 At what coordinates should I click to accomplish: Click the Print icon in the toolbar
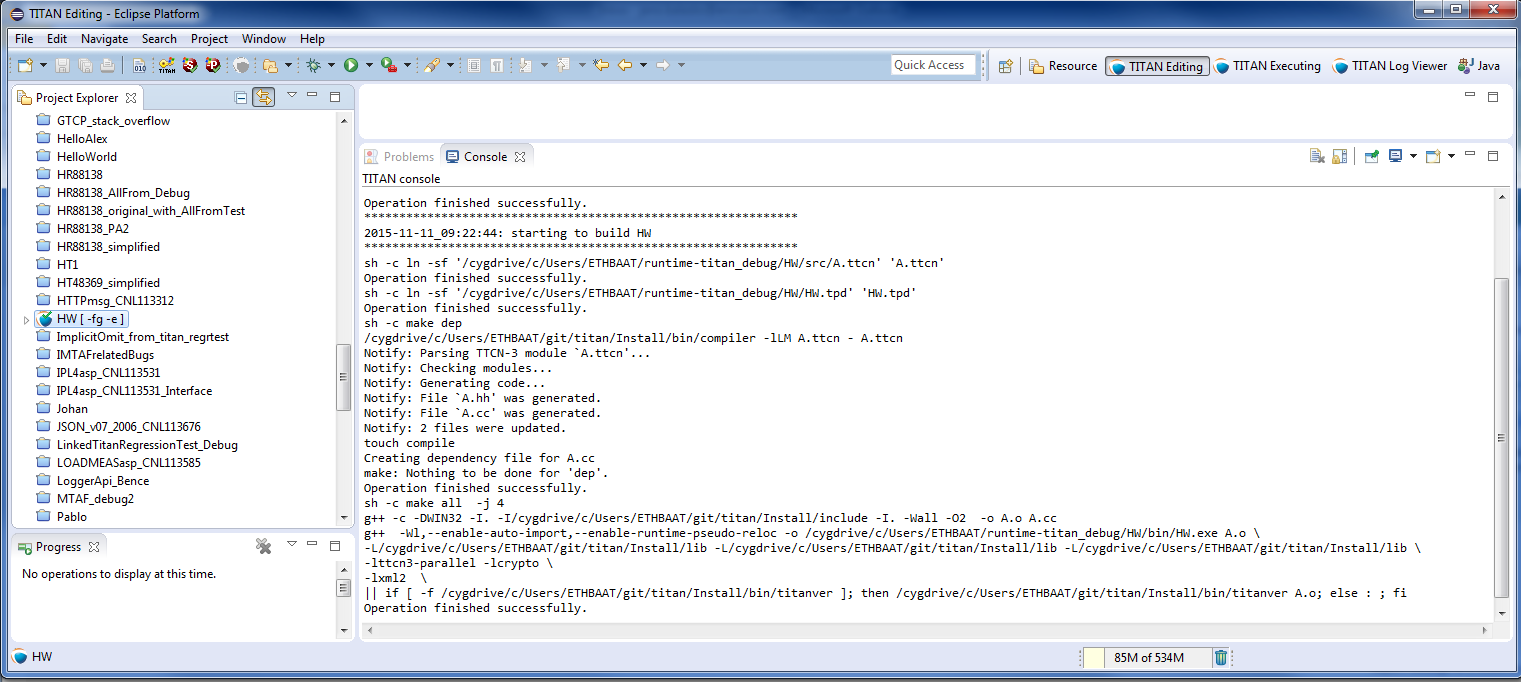click(107, 65)
